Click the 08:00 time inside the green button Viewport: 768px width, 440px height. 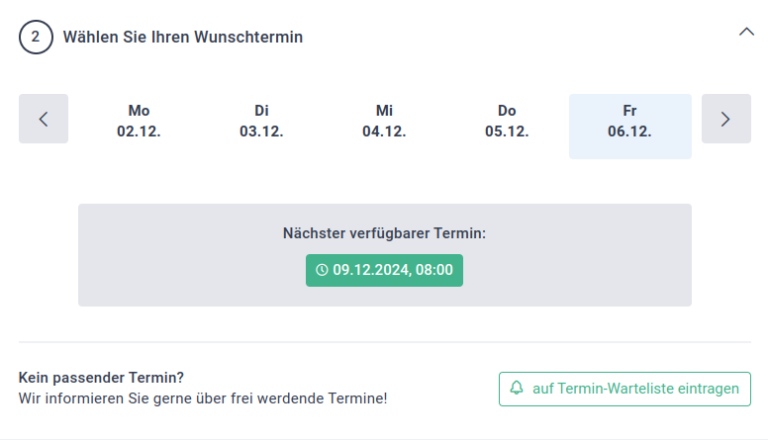(x=434, y=270)
